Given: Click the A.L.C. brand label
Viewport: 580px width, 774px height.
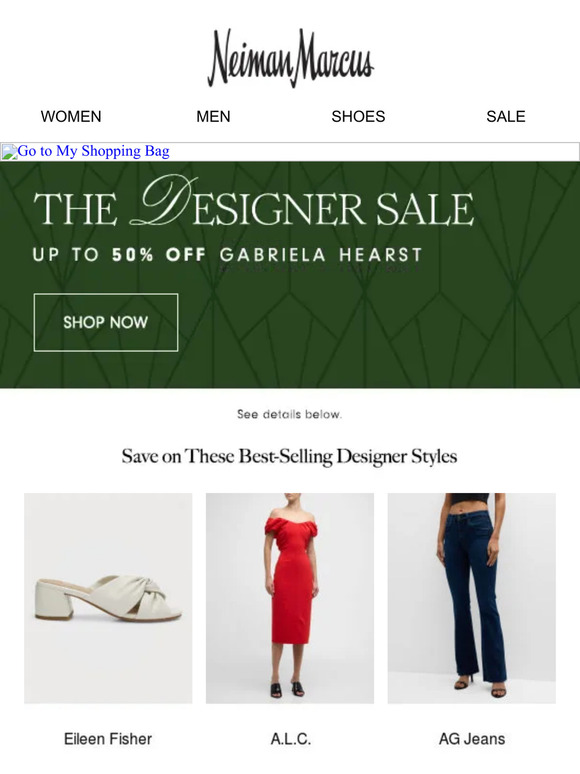Looking at the screenshot, I should [x=290, y=739].
